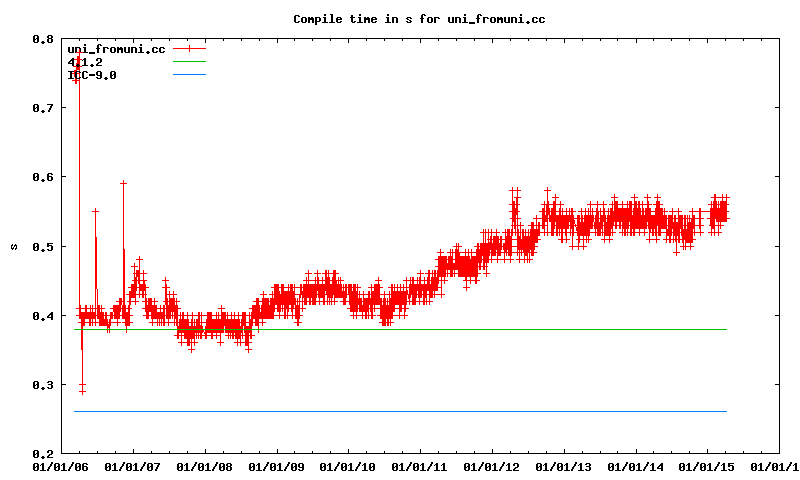Pick the 01/01/10 x-axis date label
Viewport: 800px width, 480px height.
[x=347, y=466]
